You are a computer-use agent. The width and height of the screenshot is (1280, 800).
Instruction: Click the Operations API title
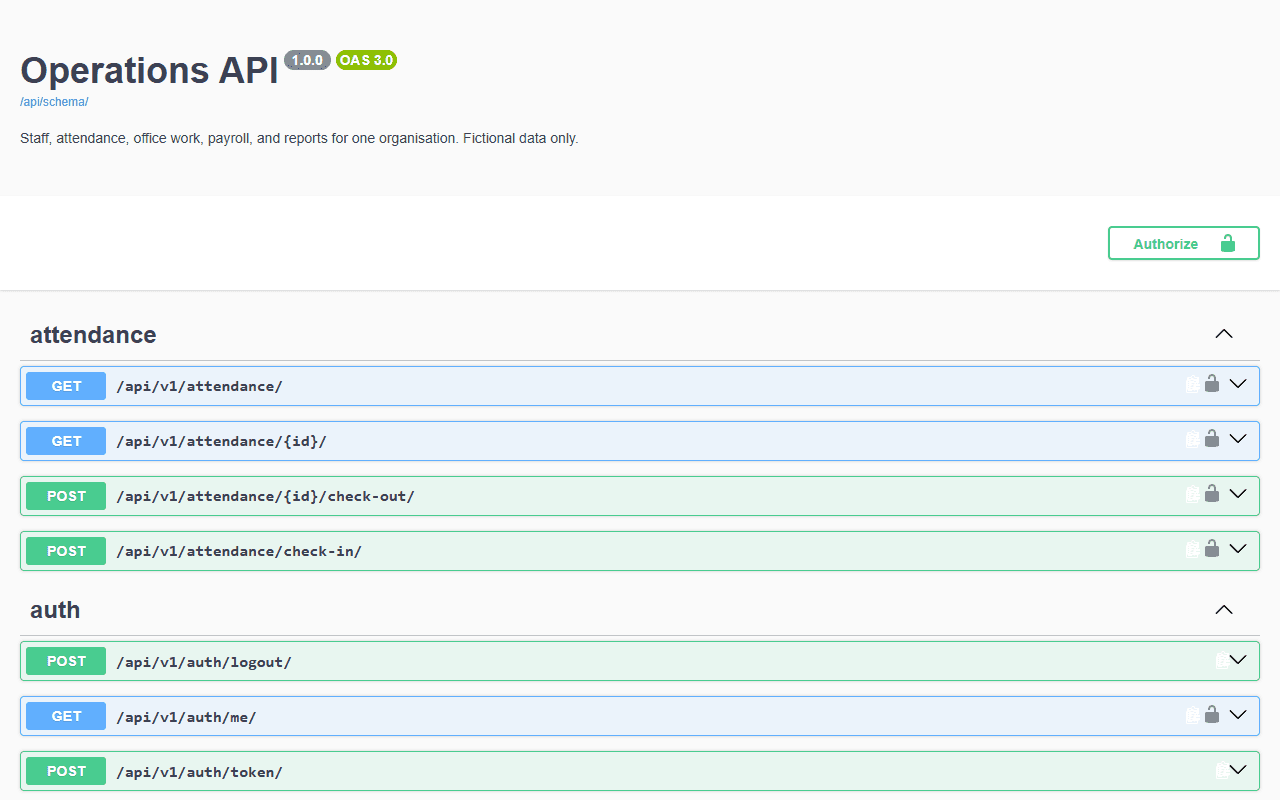click(149, 70)
